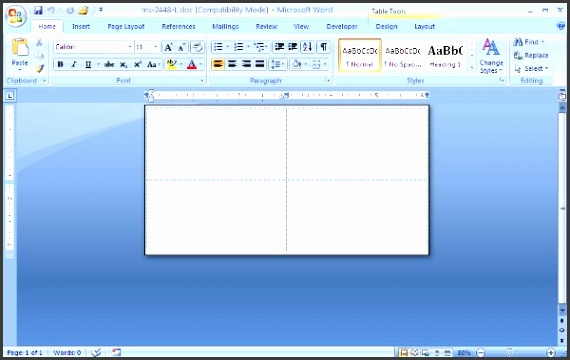The height and width of the screenshot is (360, 570).
Task: Save the document from Quick Access Toolbar
Action: (x=38, y=11)
